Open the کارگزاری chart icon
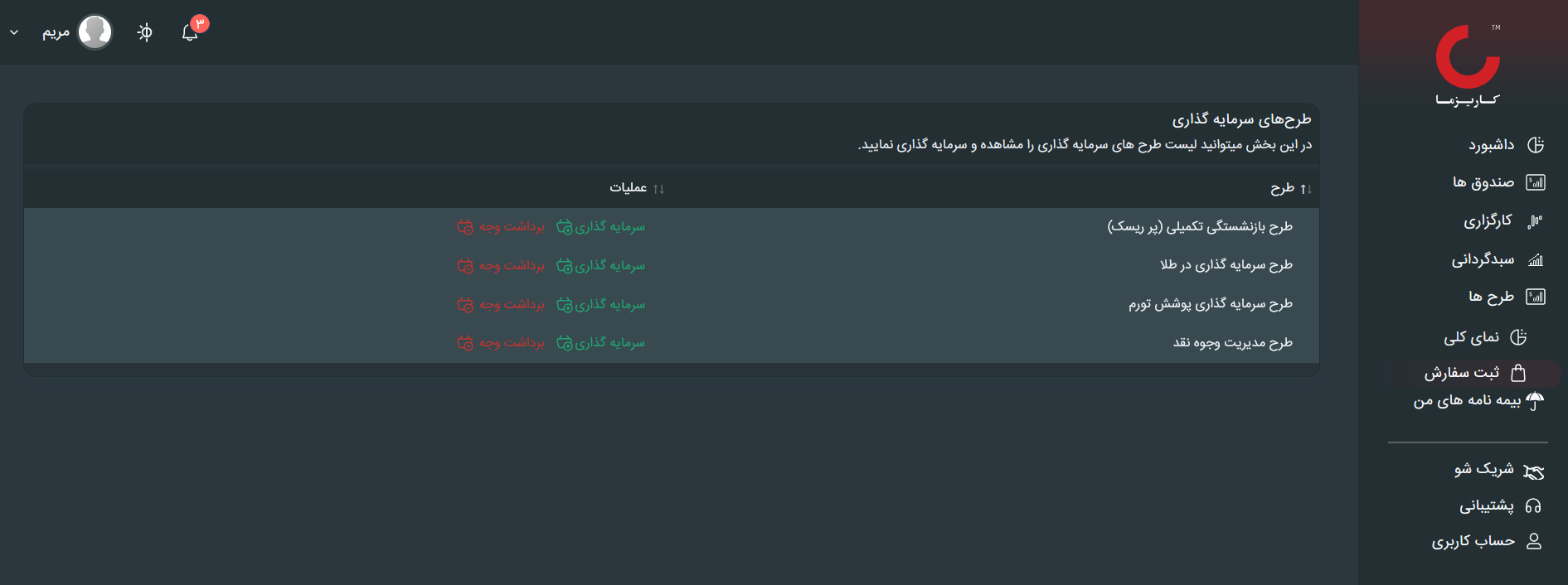This screenshot has height=585, width=1568. pos(1535,221)
